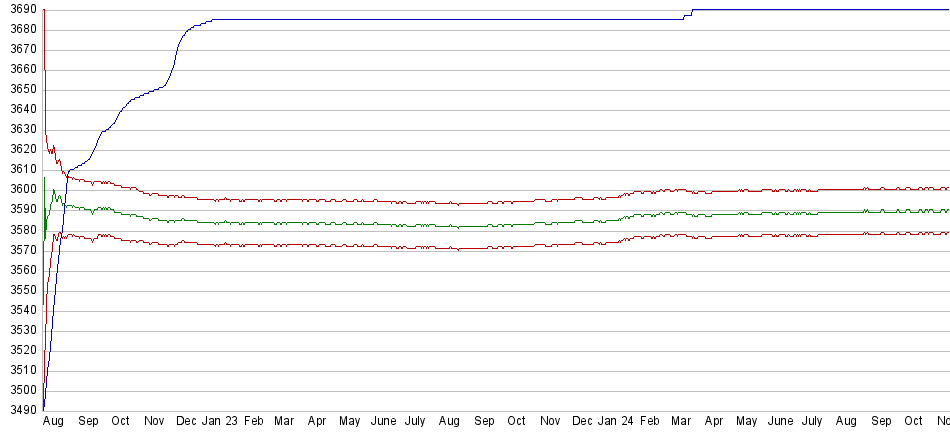950x435 pixels.
Task: Click the blue line's step-up near March 2024
Action: coord(688,14)
